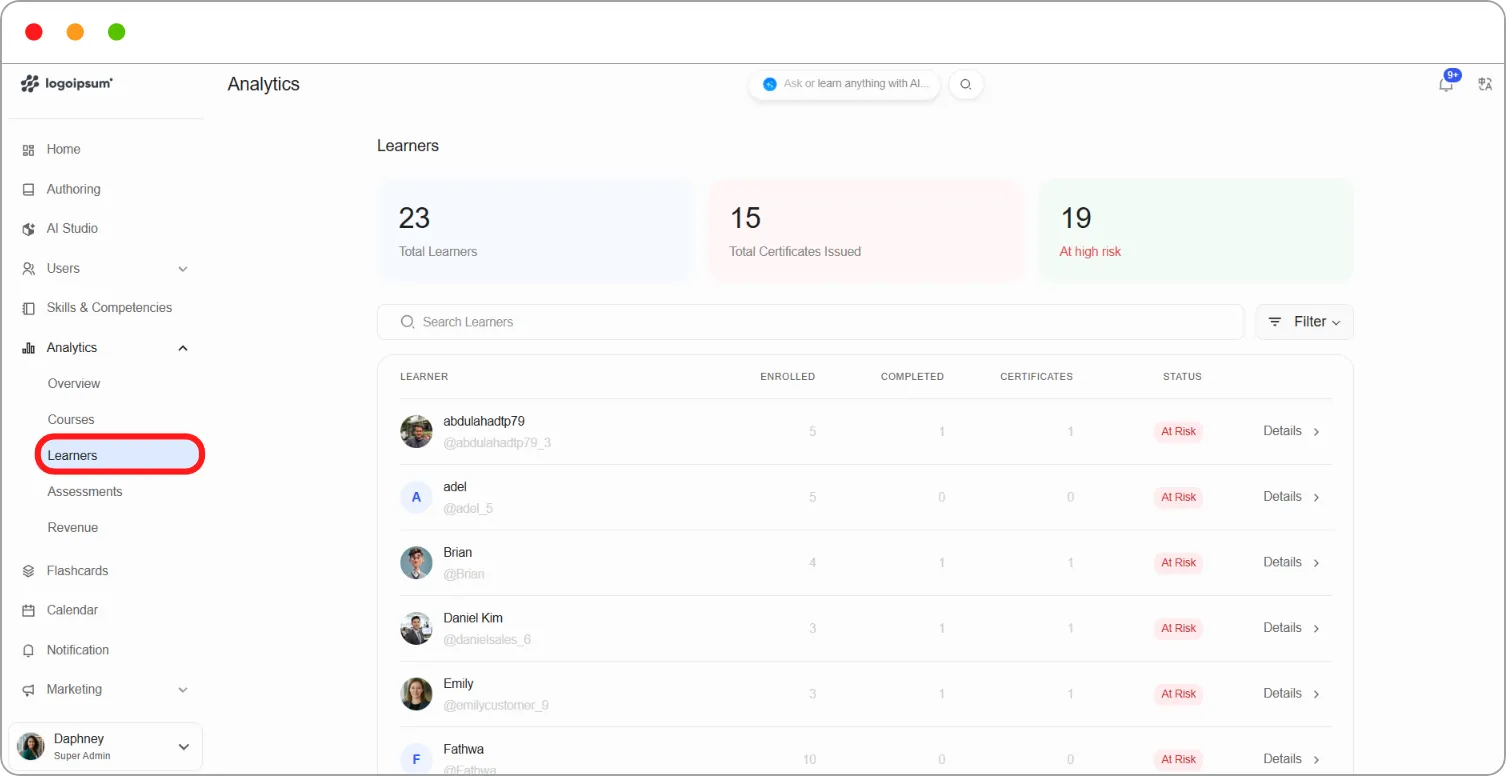This screenshot has height=776, width=1506.
Task: Click the CERTIFICATES column header
Action: point(1036,377)
